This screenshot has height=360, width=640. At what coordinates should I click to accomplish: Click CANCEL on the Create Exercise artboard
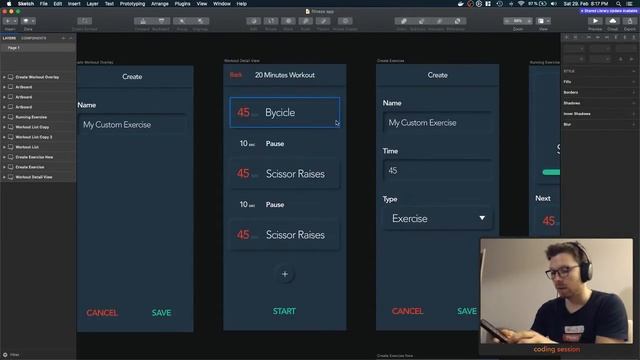pos(407,311)
